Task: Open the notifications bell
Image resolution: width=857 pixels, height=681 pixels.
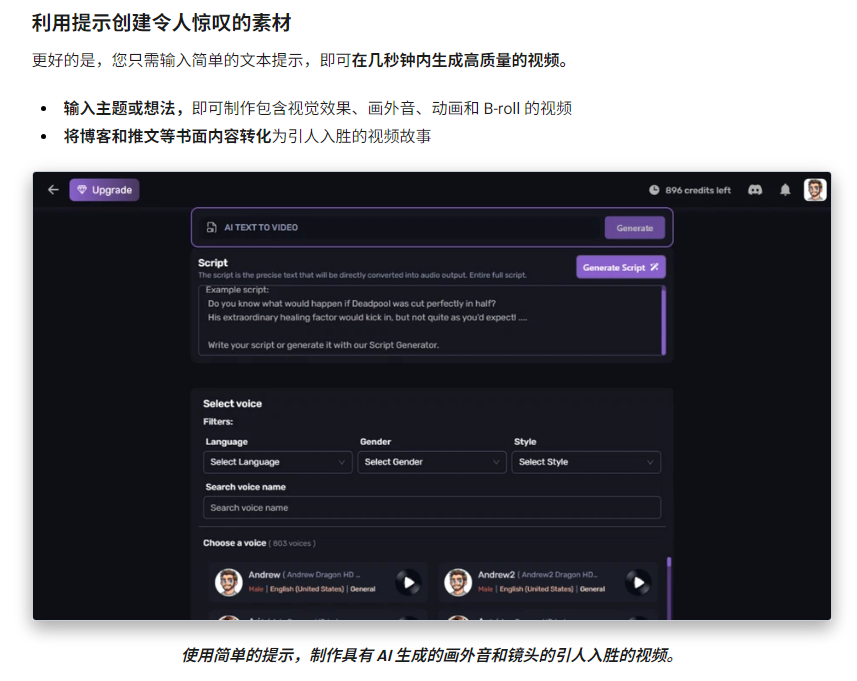Action: (x=785, y=190)
